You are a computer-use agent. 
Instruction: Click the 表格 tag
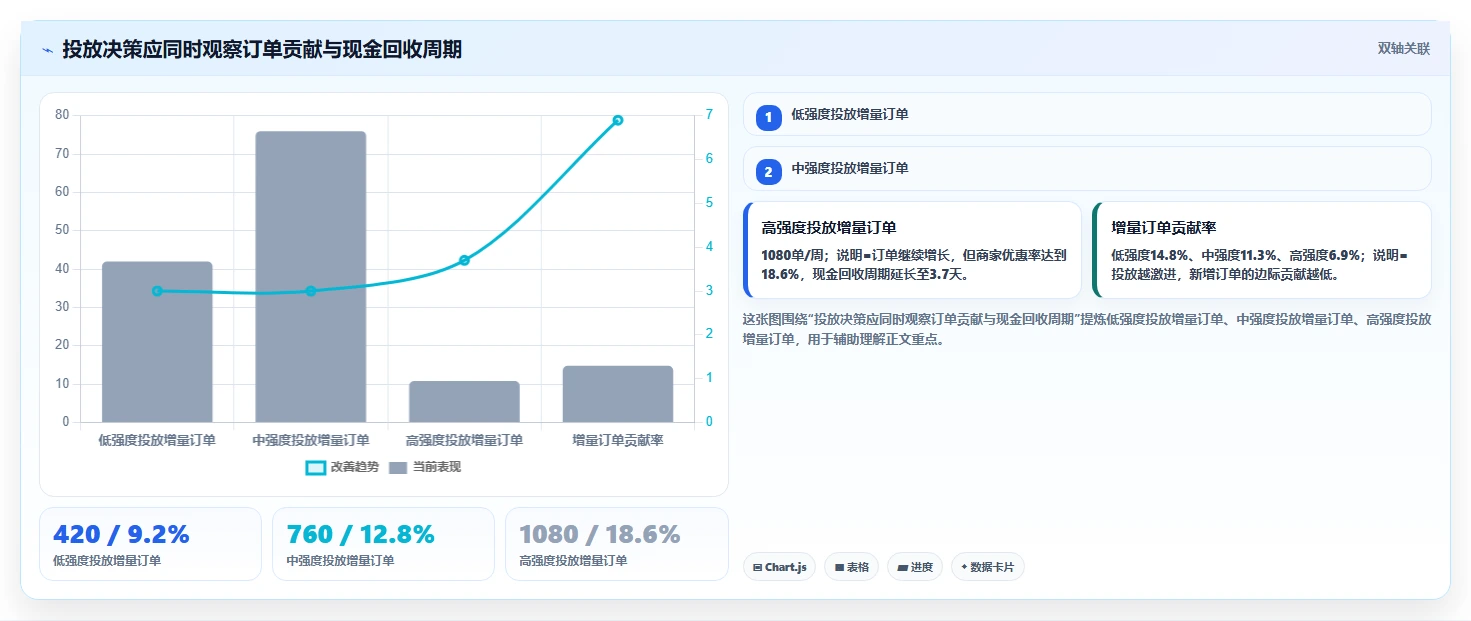tap(852, 567)
